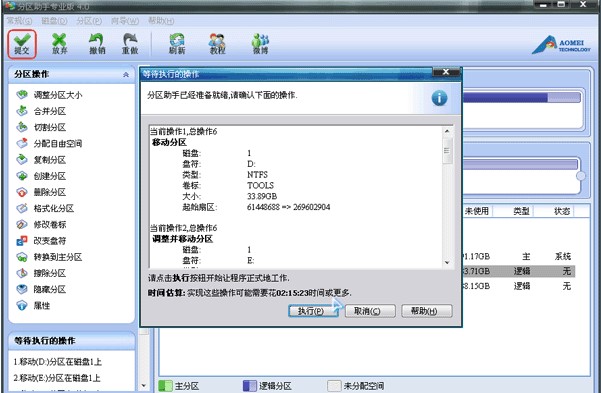Click the 提交 (Apply) toolbar icon
601x393 pixels.
click(x=22, y=44)
